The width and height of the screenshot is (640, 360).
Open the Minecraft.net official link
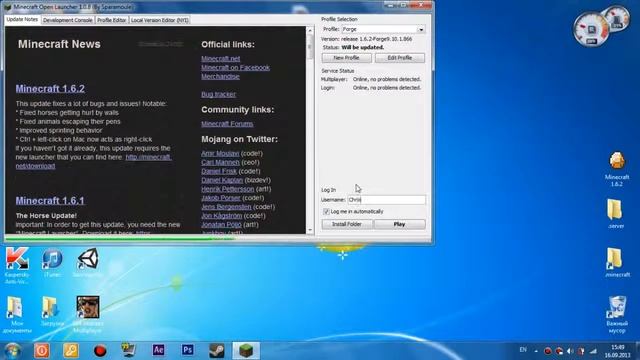pyautogui.click(x=220, y=58)
